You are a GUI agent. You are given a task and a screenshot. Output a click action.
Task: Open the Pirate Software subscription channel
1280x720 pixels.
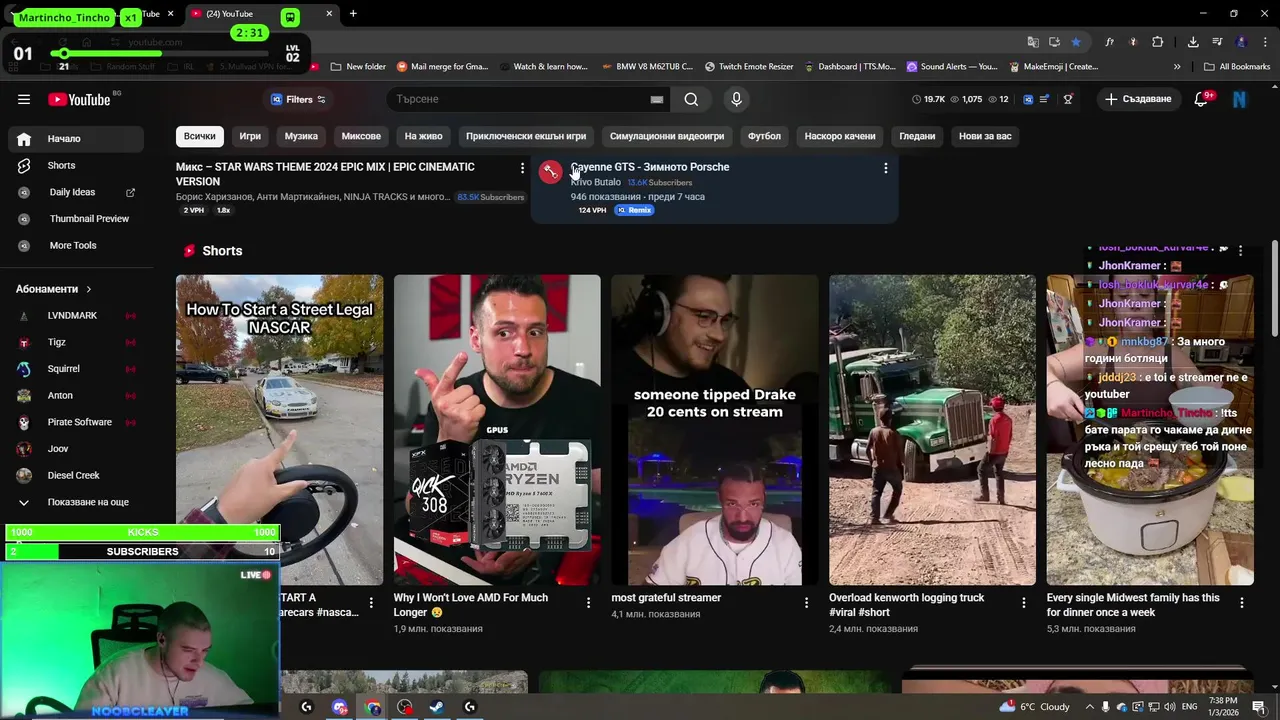click(76, 422)
